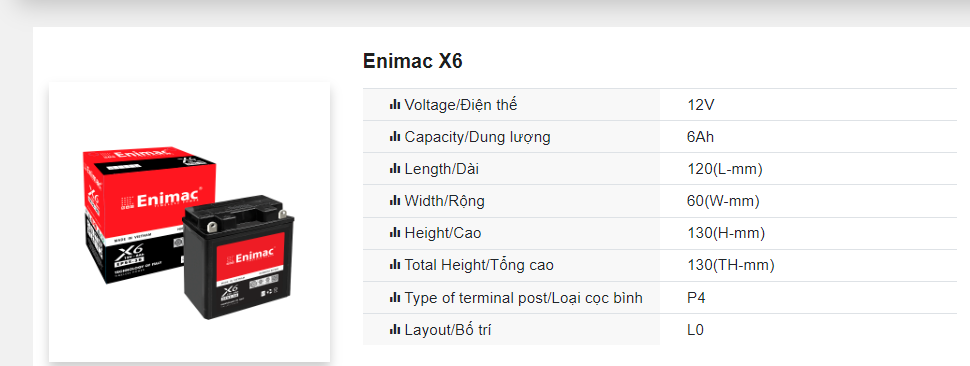Click the 60(W-mm) width value

(723, 202)
